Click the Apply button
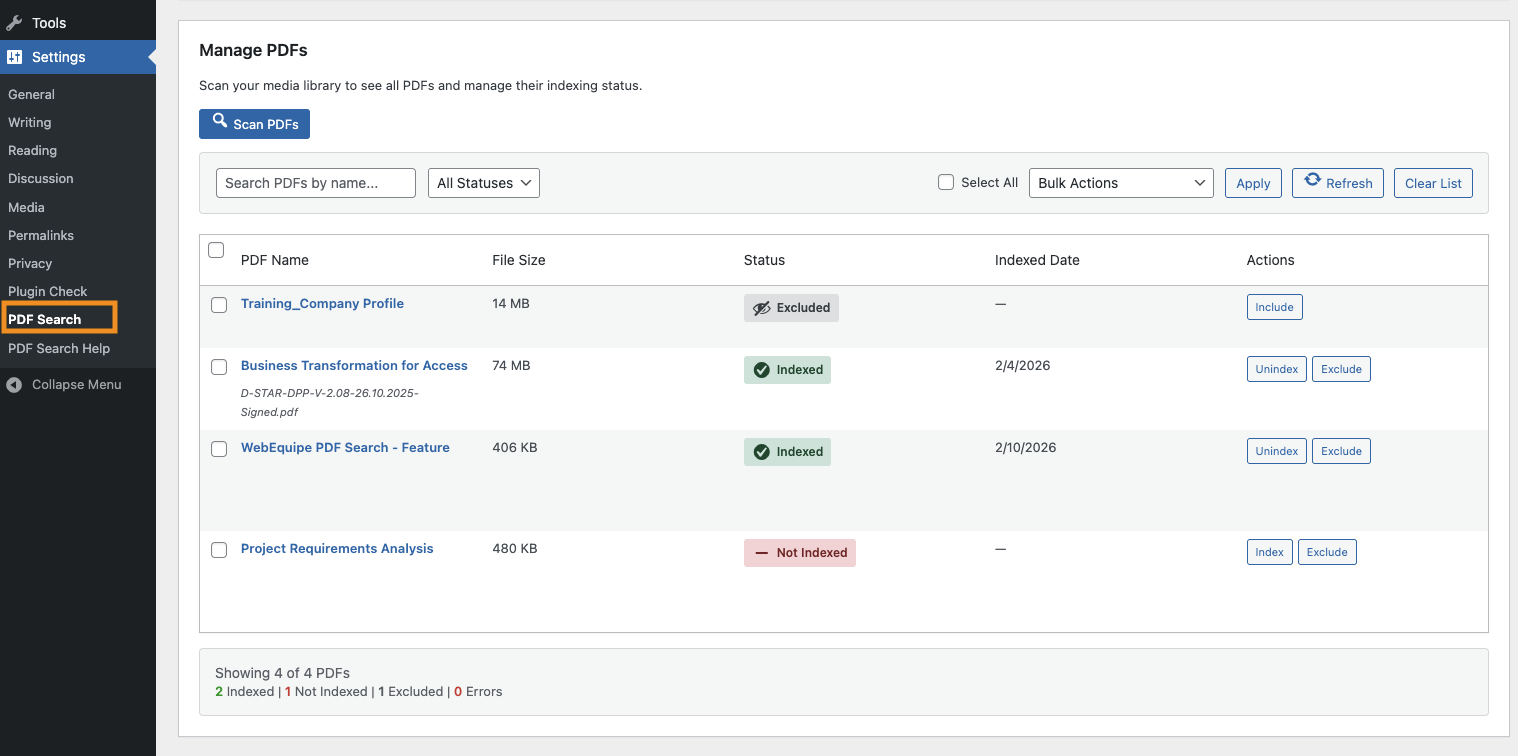Image resolution: width=1518 pixels, height=756 pixels. click(1252, 182)
